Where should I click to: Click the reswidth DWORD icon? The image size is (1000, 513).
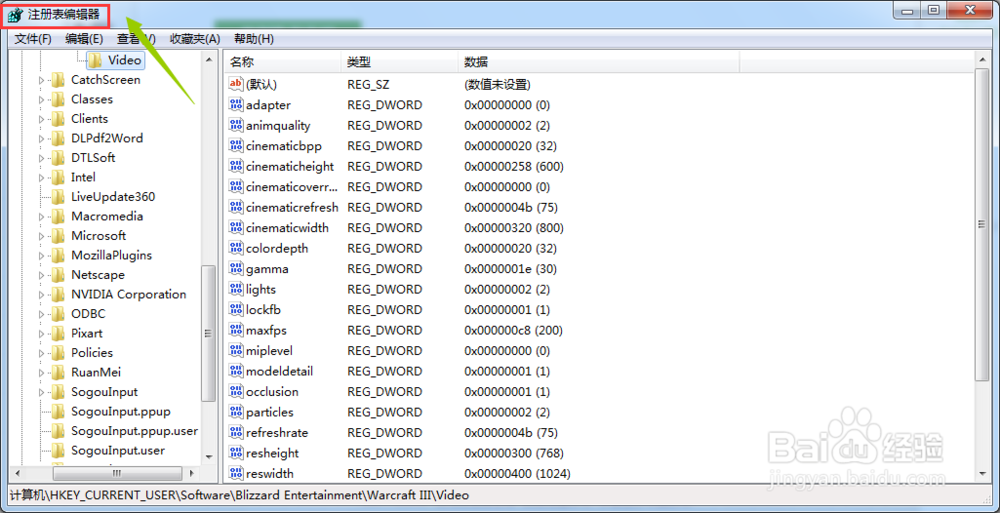point(236,473)
